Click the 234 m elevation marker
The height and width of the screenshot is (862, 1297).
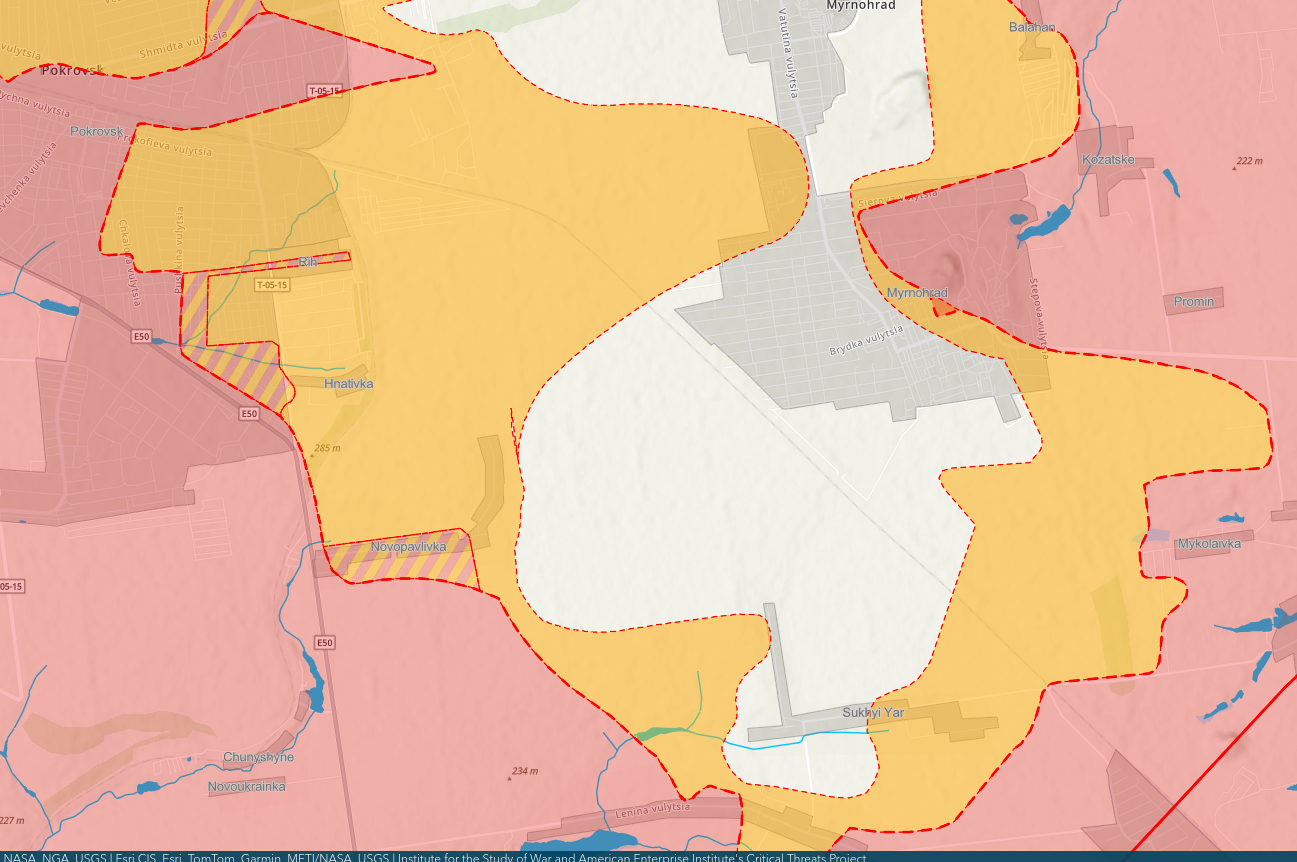point(521,772)
